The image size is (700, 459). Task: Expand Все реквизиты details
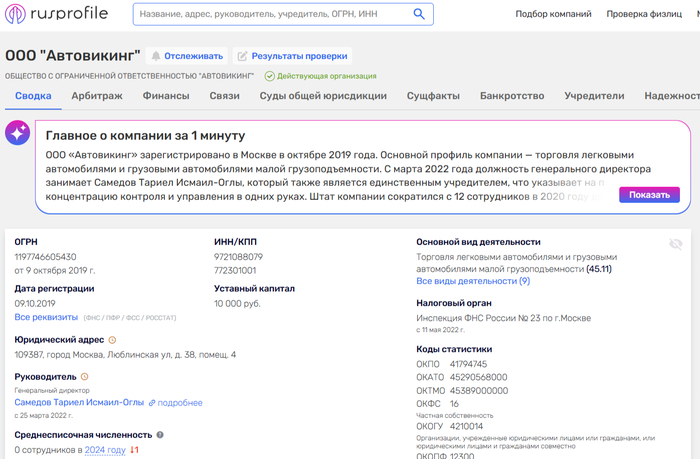click(46, 317)
